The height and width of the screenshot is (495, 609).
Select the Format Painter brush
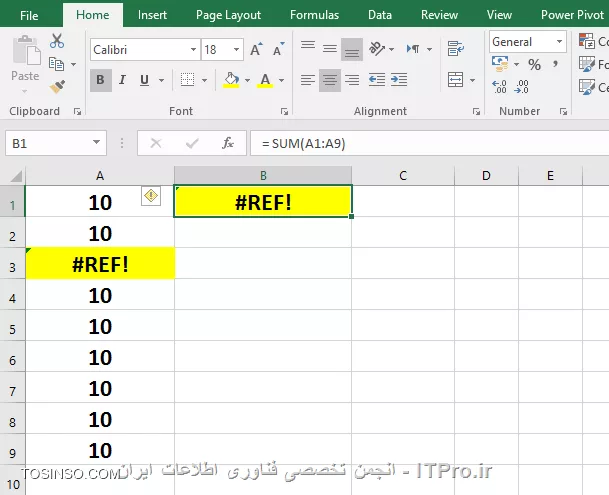coord(57,87)
